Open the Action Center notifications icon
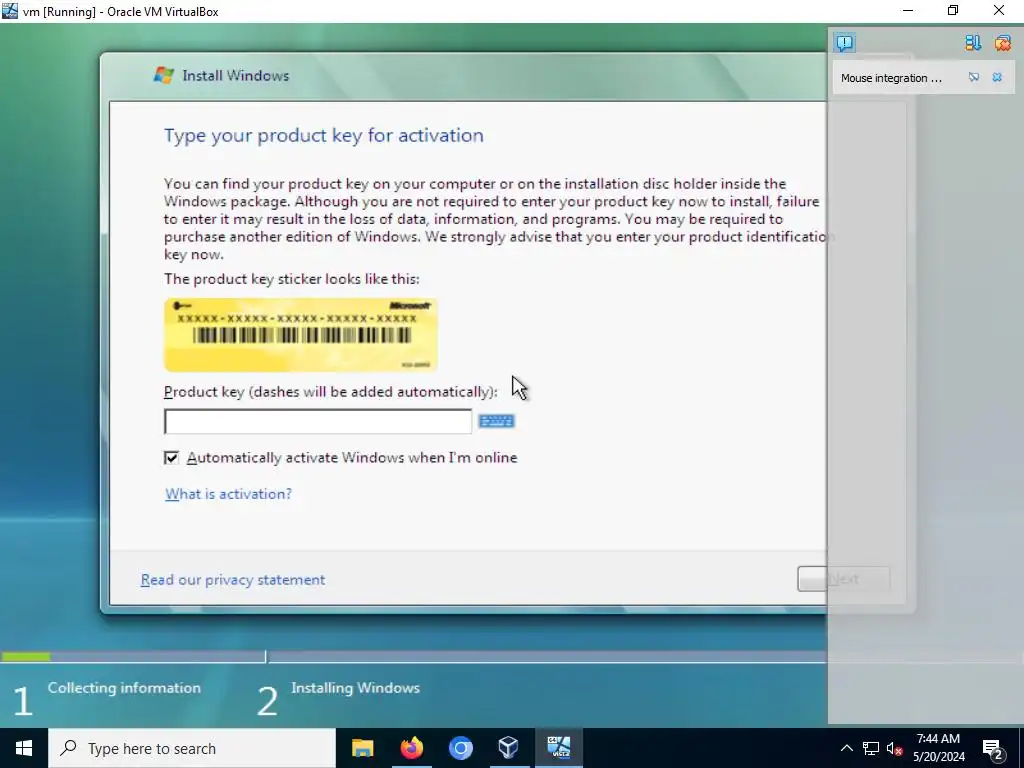This screenshot has height=768, width=1024. coord(993,748)
